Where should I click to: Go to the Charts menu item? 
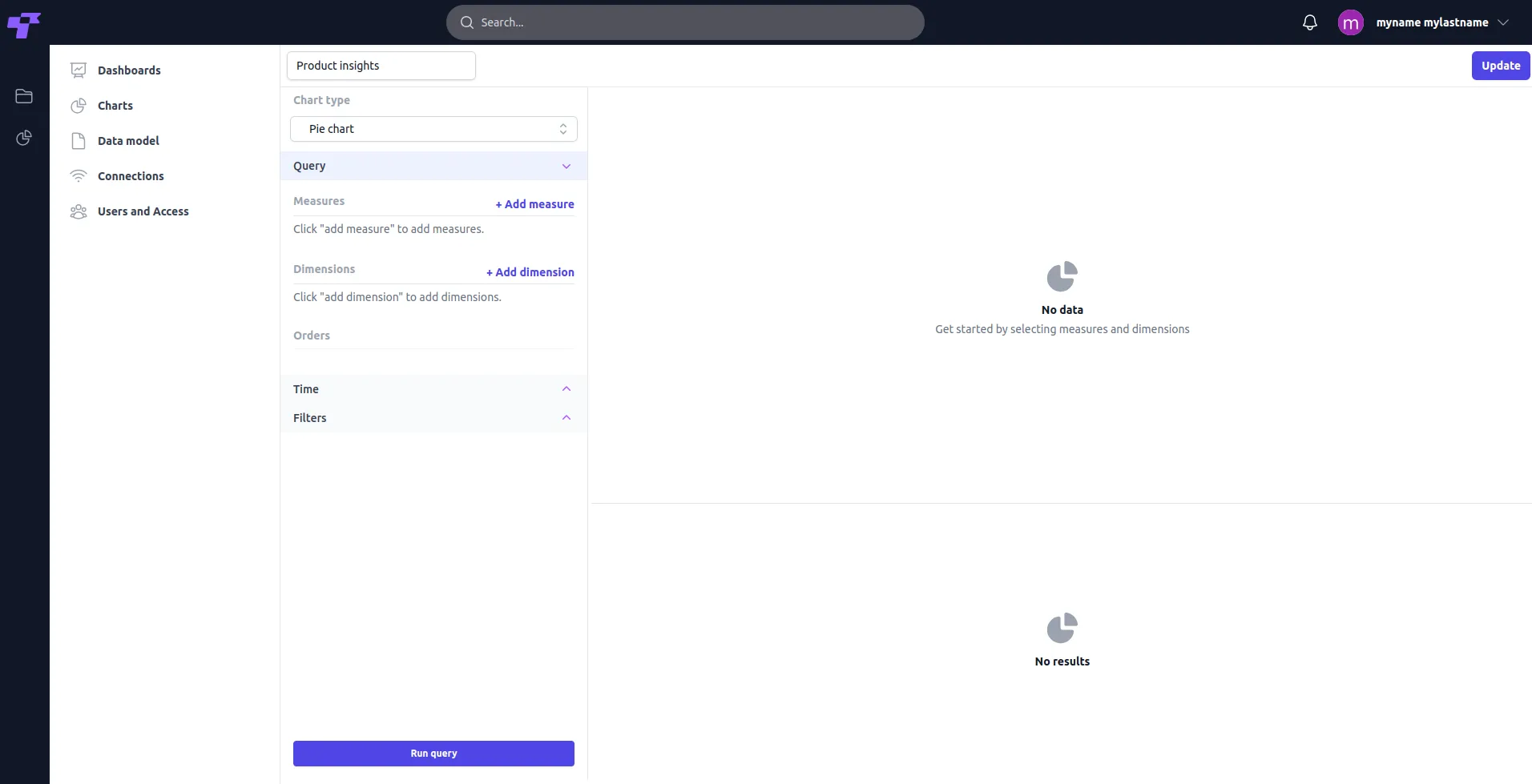coord(115,106)
